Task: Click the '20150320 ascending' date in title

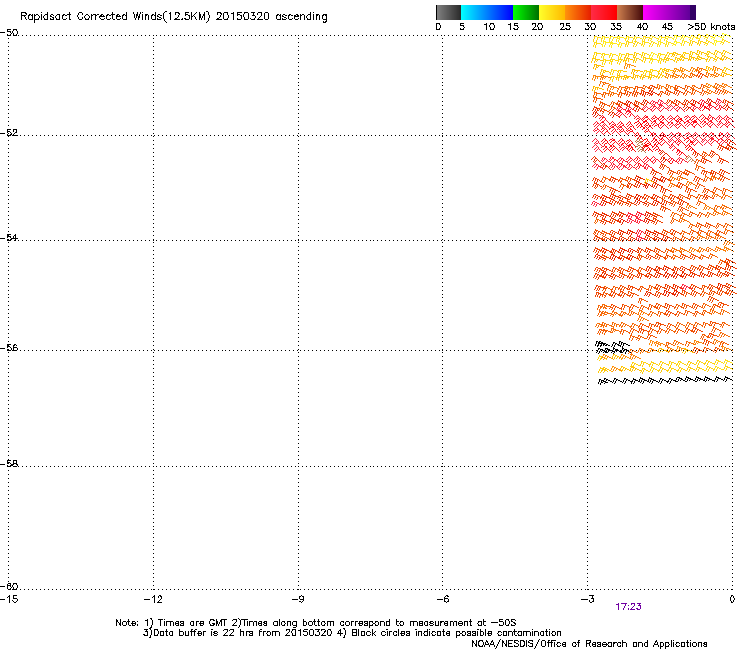Action: click(x=271, y=17)
